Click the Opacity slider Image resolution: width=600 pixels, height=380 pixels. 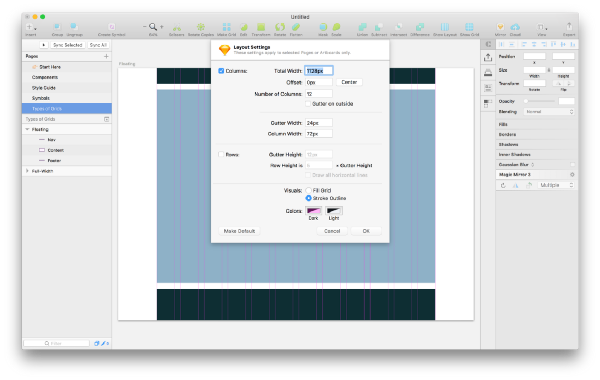click(540, 101)
